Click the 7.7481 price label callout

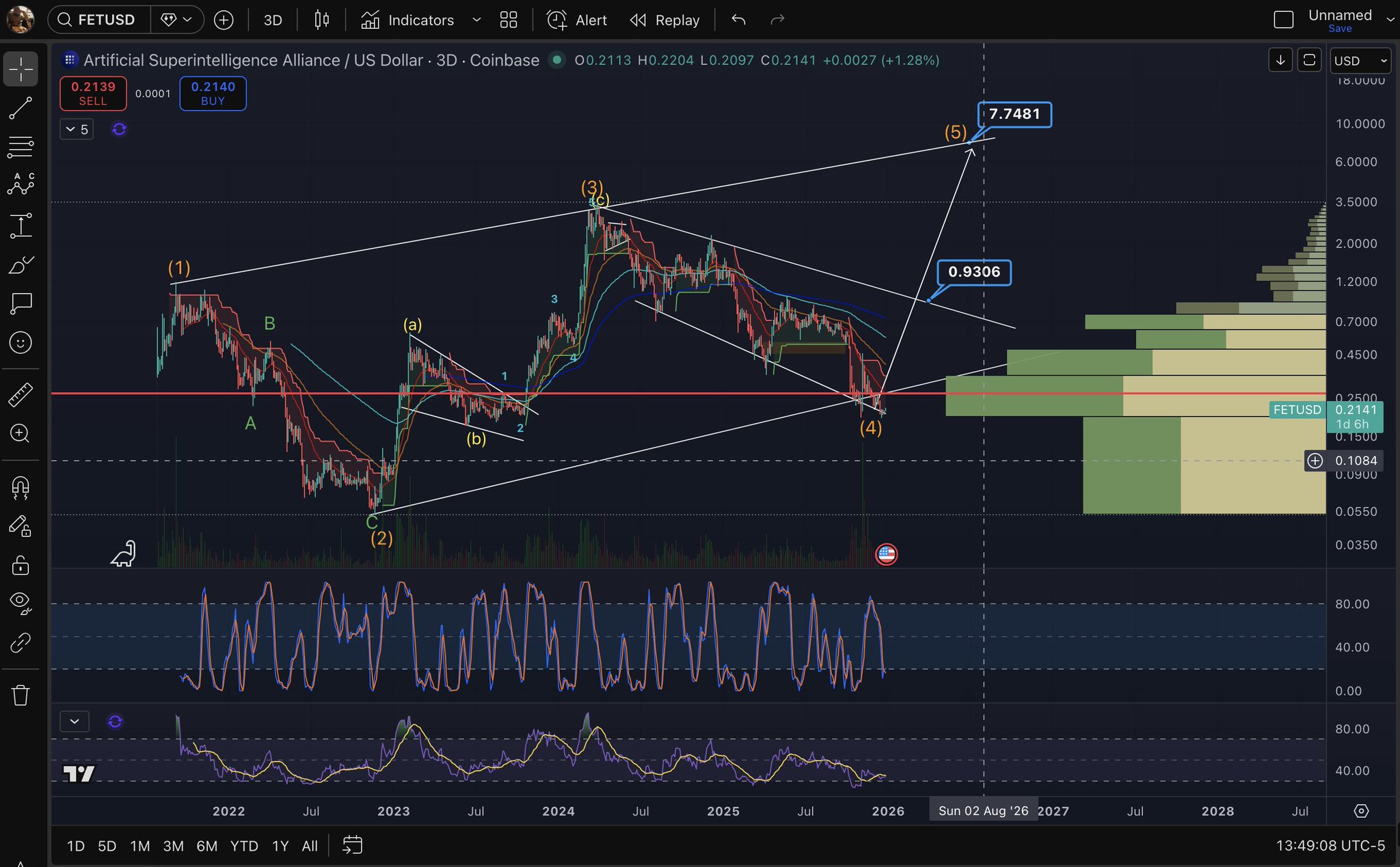point(1014,114)
